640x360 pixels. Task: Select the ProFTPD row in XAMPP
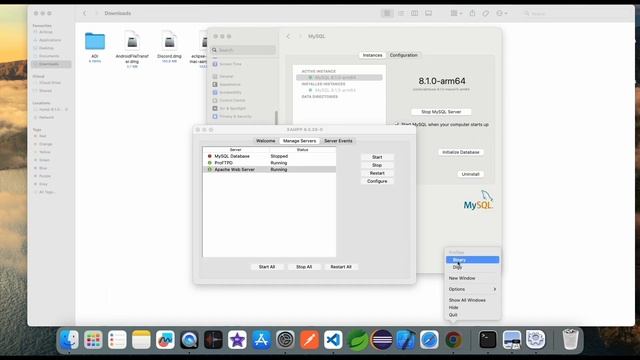click(269, 163)
